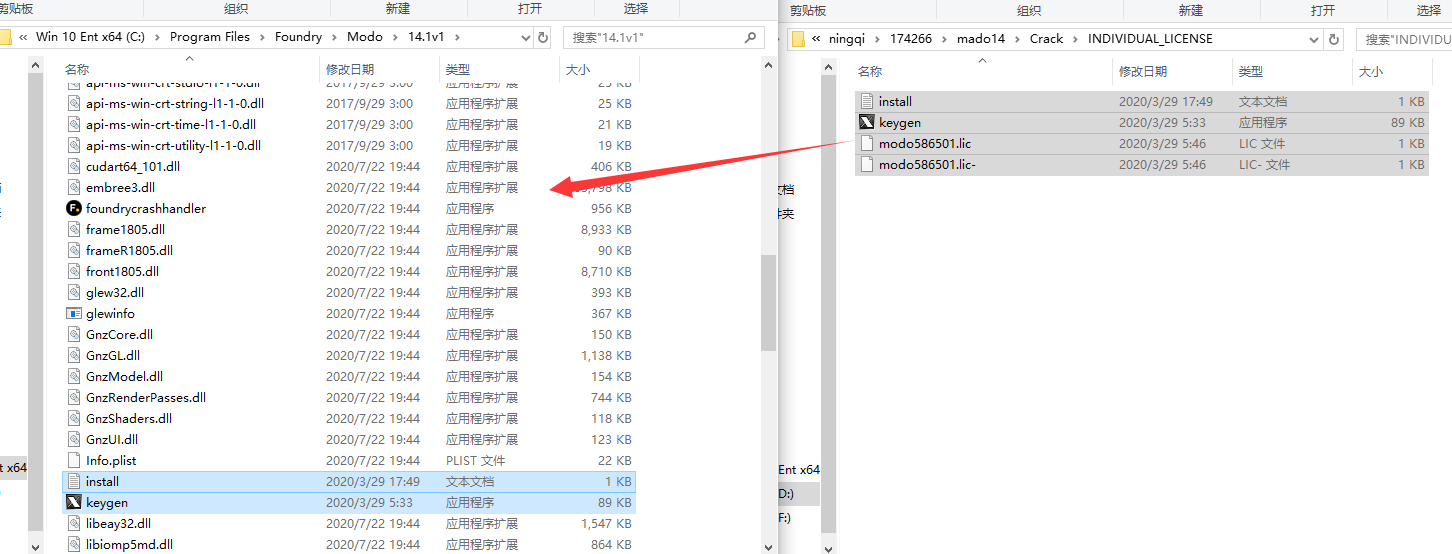This screenshot has height=554, width=1452.
Task: Open the left address bar history dropdown
Action: [526, 37]
